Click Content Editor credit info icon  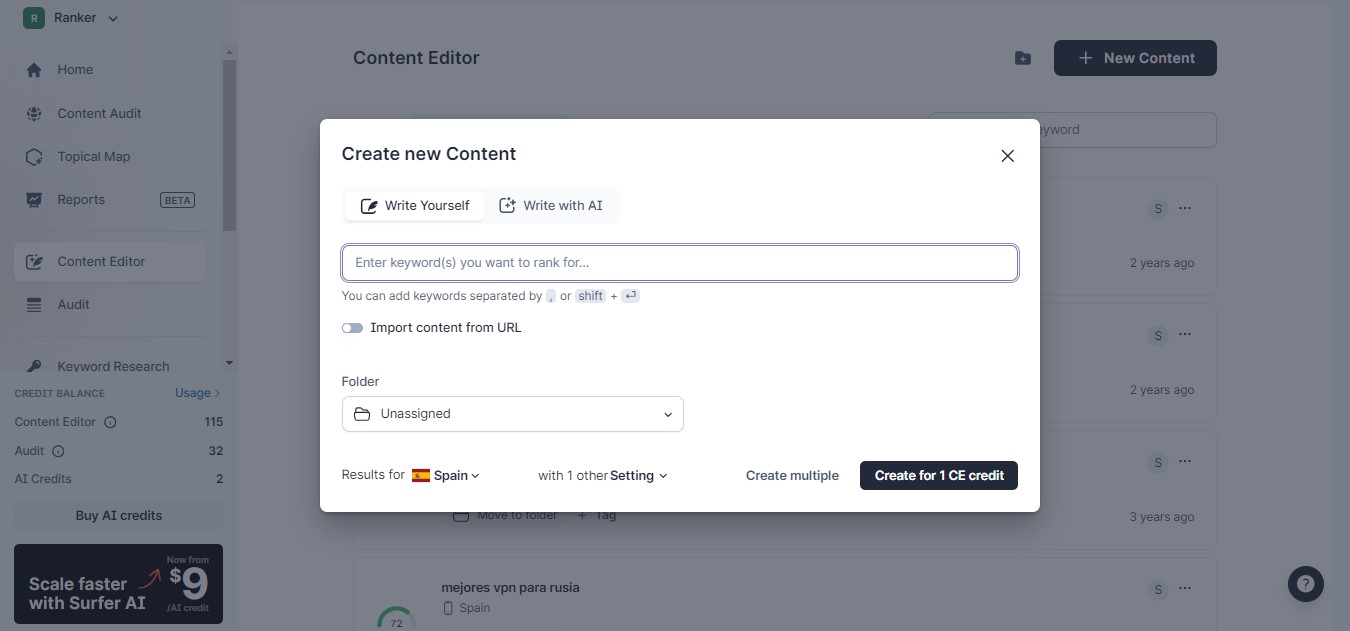(x=110, y=422)
